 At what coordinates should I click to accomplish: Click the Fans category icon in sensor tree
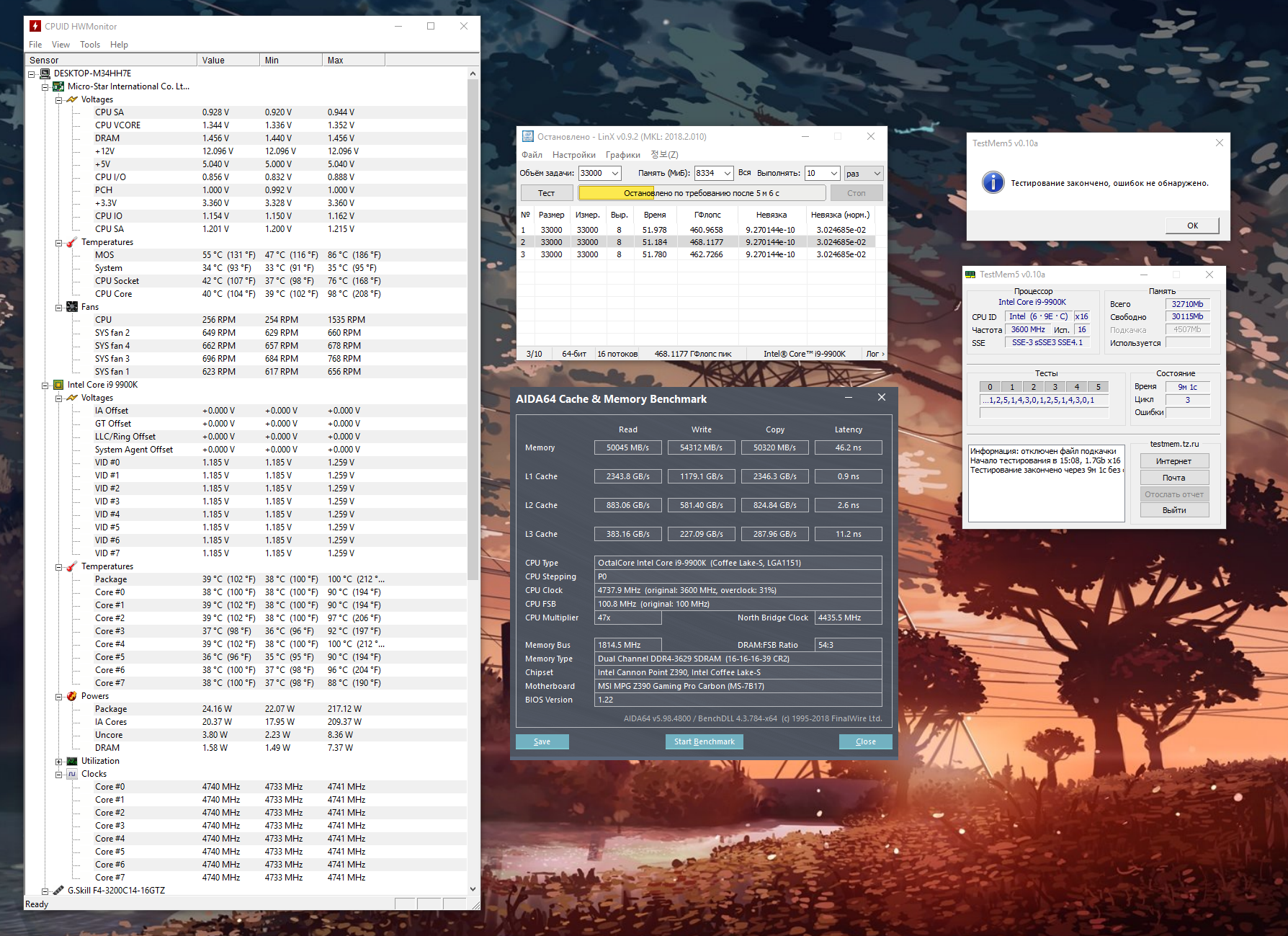click(72, 307)
